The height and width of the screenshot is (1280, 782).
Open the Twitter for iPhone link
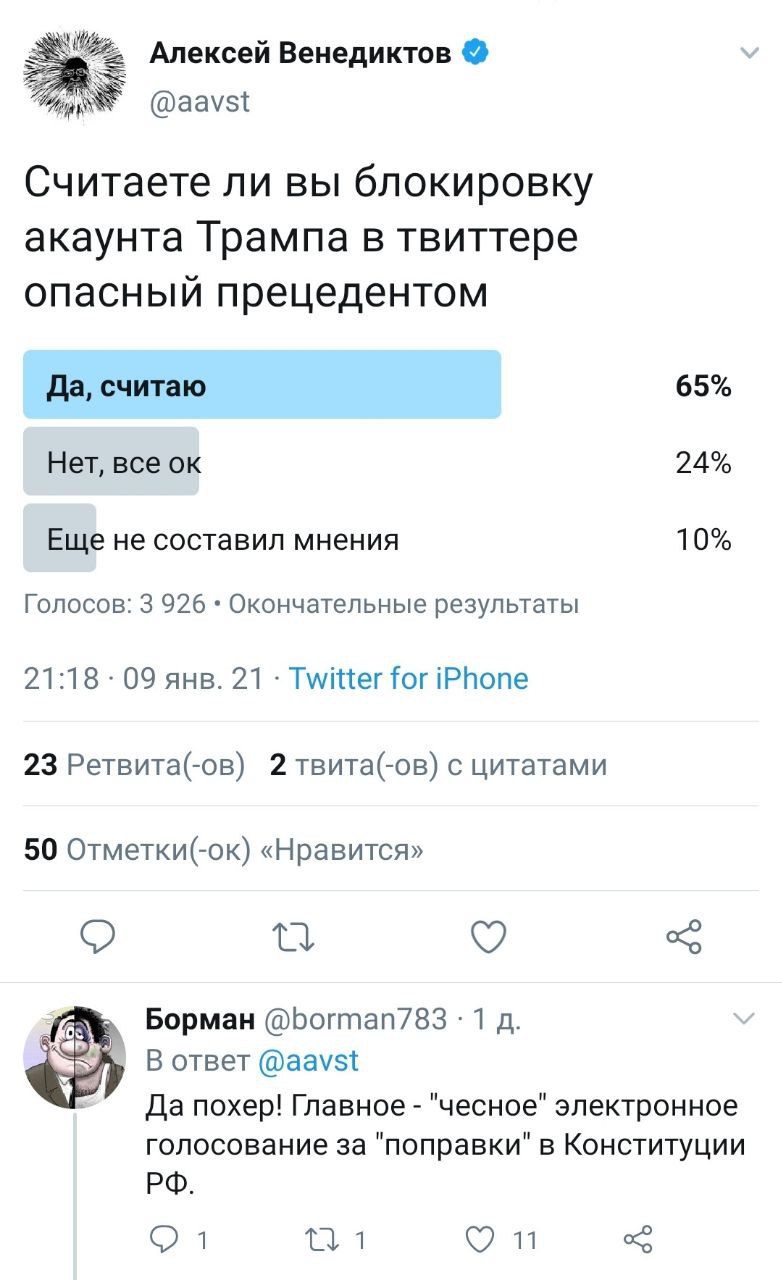click(x=408, y=679)
